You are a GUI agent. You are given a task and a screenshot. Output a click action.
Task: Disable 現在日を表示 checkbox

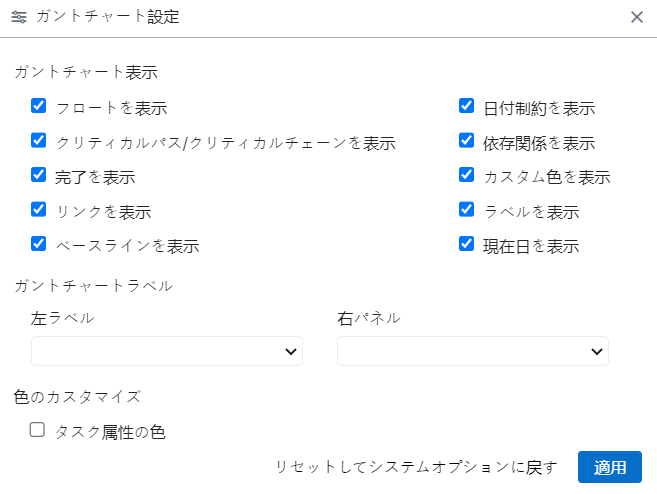(x=466, y=244)
